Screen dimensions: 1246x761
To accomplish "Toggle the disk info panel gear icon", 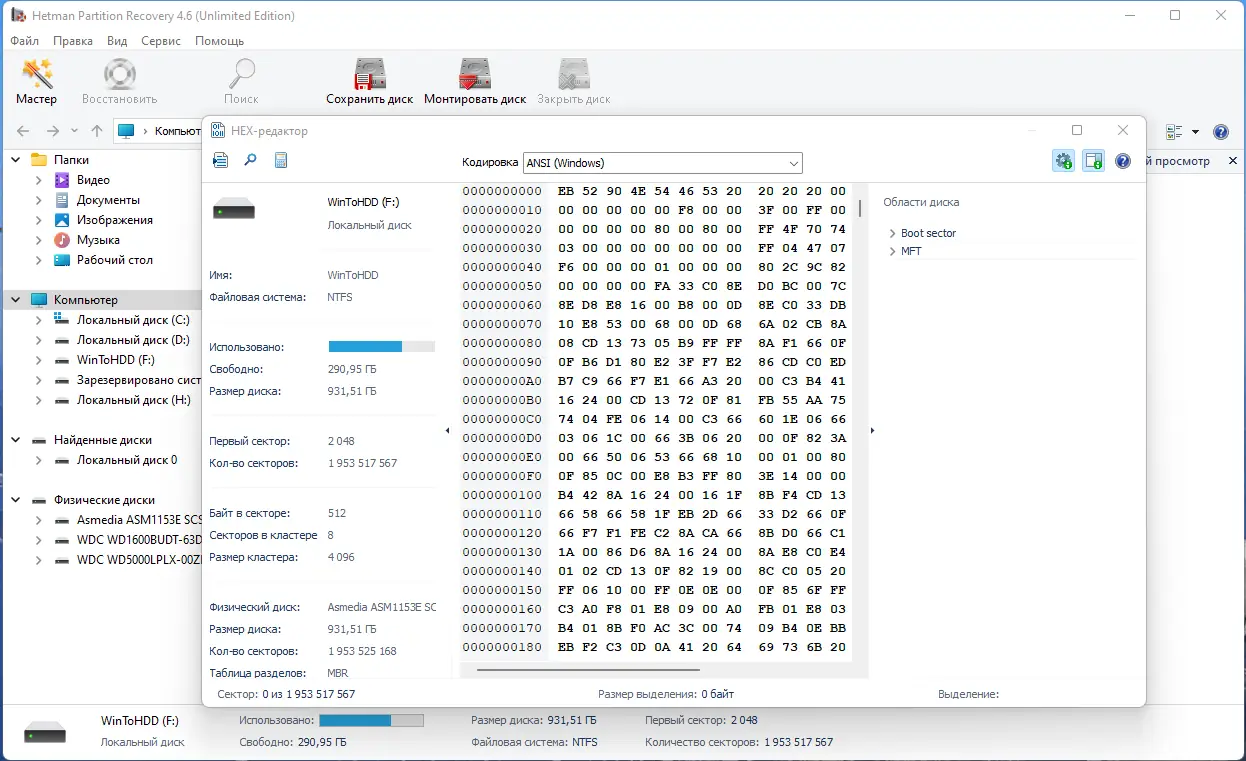I will (x=1063, y=161).
